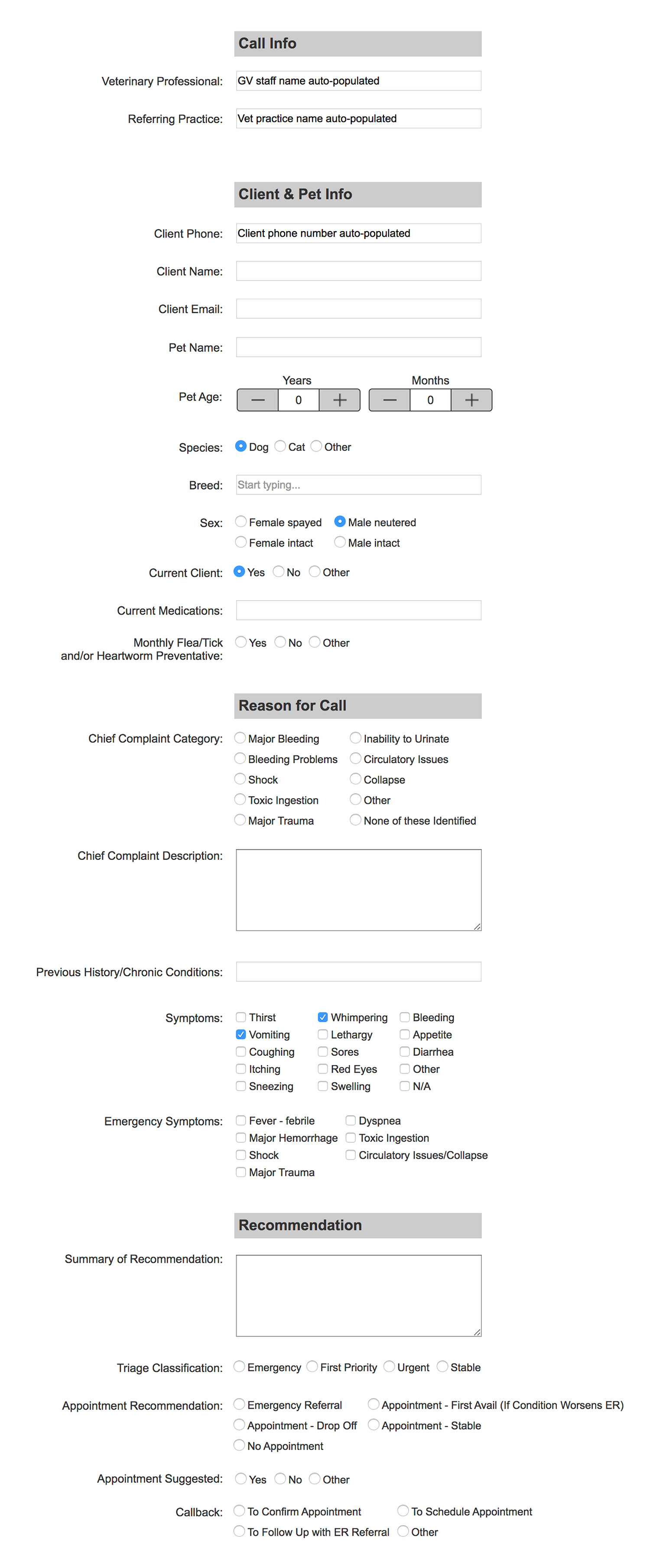The width and height of the screenshot is (650, 1568).
Task: Select To Follow Up with ER Referral
Action: [x=240, y=1532]
